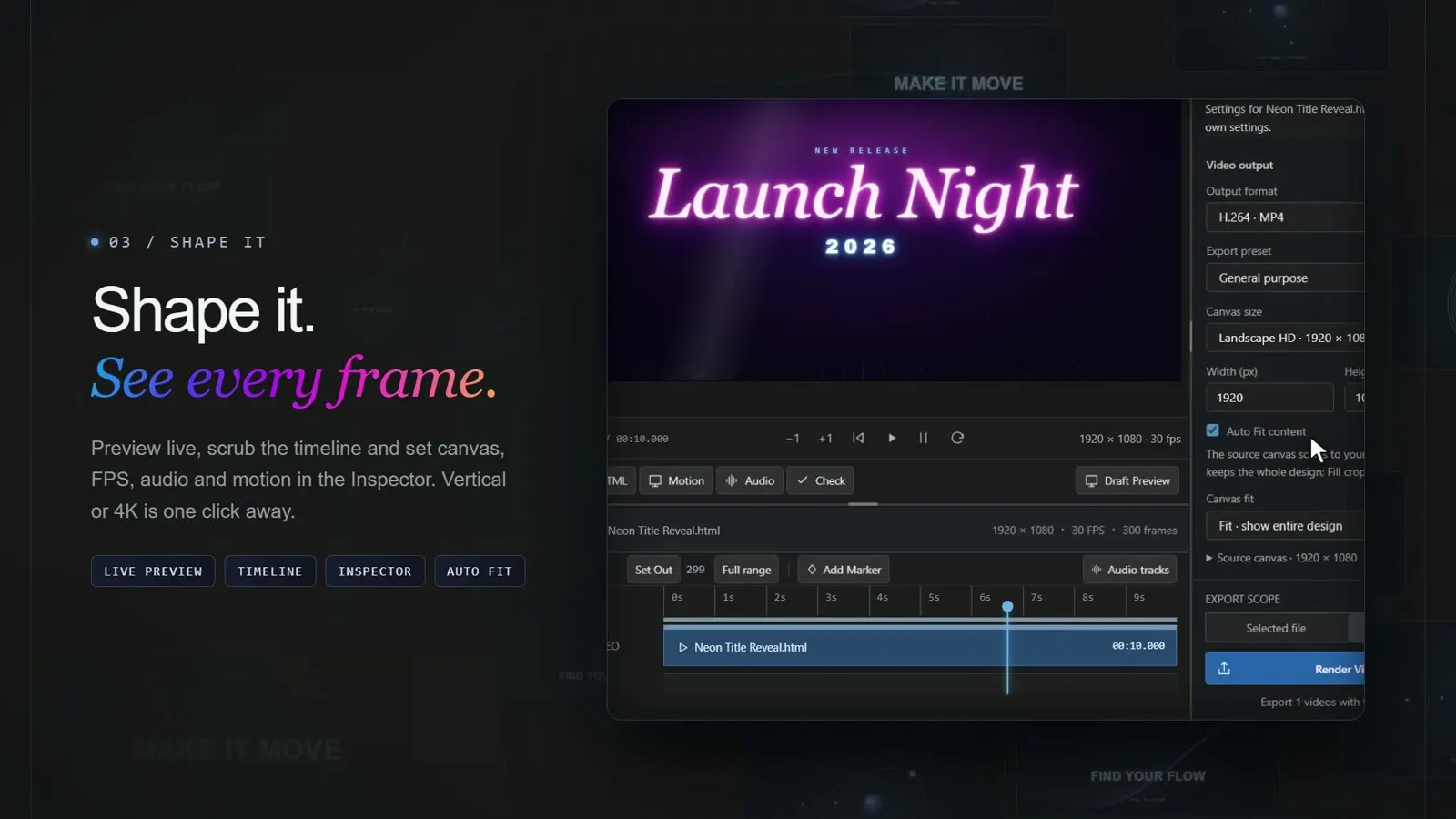Image resolution: width=1456 pixels, height=819 pixels.
Task: Click the loop/replay icon
Action: tap(957, 438)
